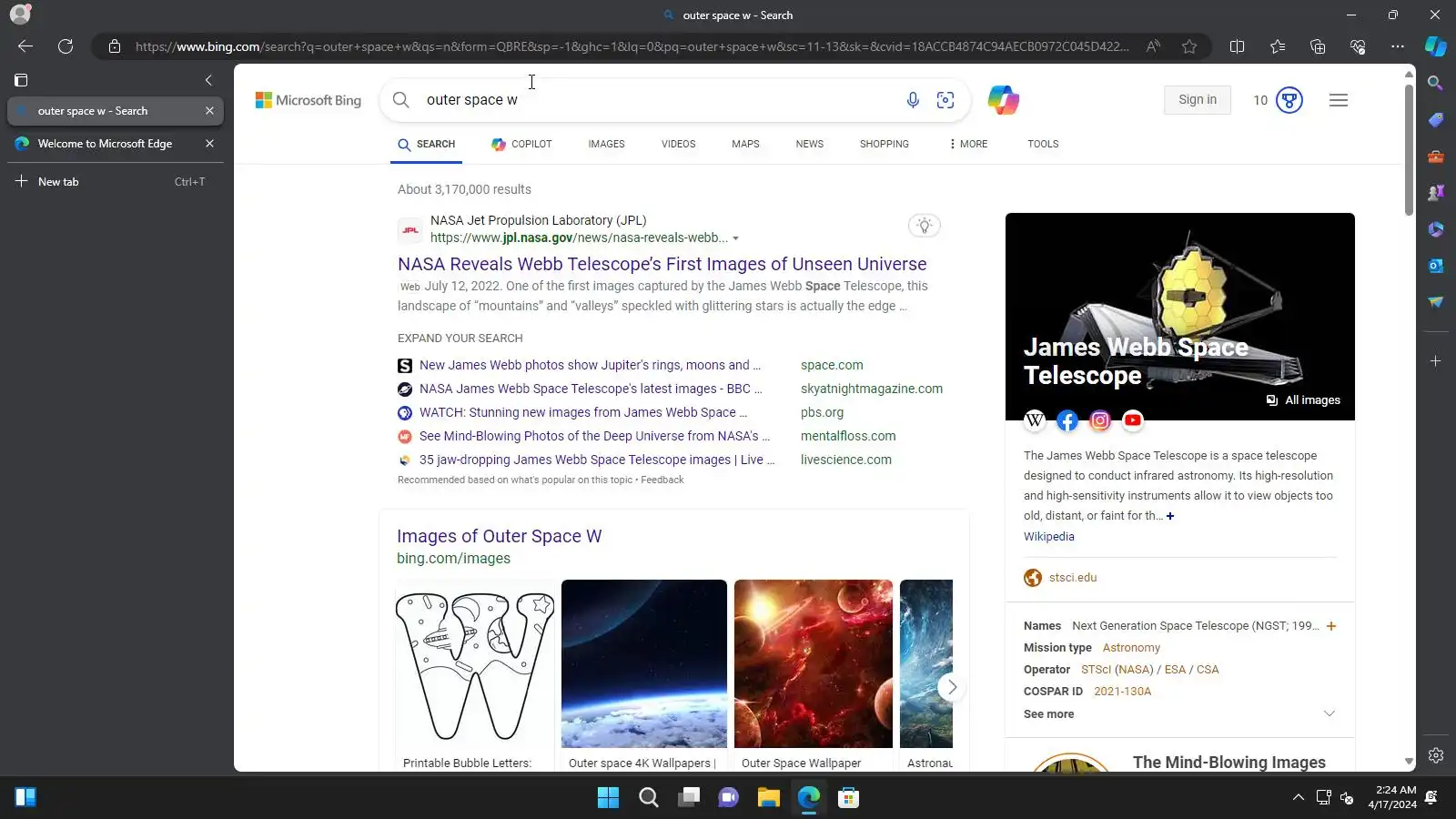The width and height of the screenshot is (1456, 819).
Task: Open the NASA Reveals Webb Telescope's First Images result
Action: [x=662, y=264]
